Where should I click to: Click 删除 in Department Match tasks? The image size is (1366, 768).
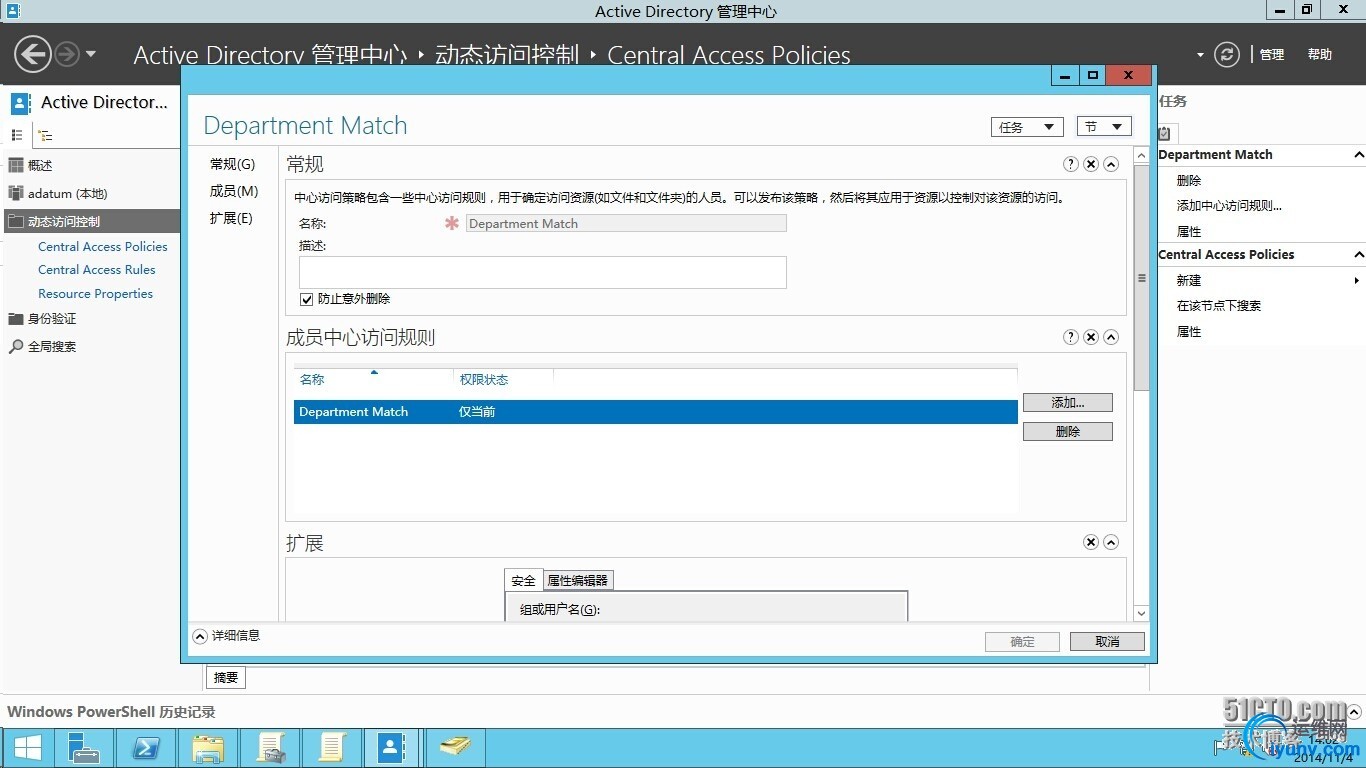[1189, 181]
